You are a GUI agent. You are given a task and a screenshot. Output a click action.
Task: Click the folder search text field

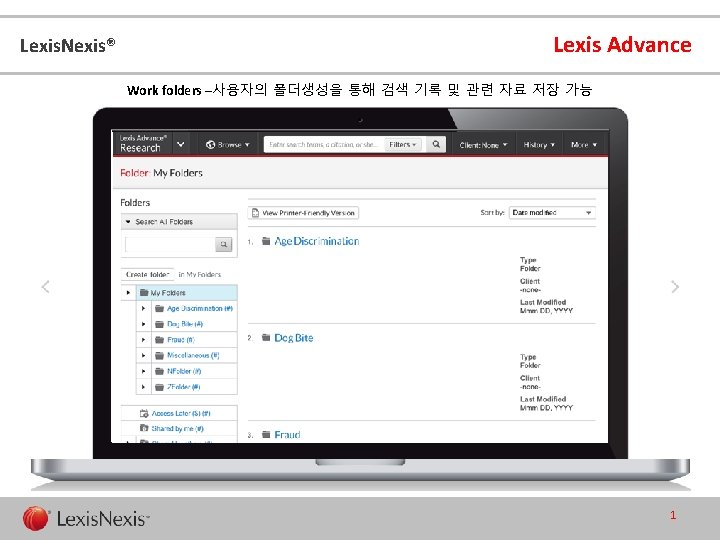[170, 244]
